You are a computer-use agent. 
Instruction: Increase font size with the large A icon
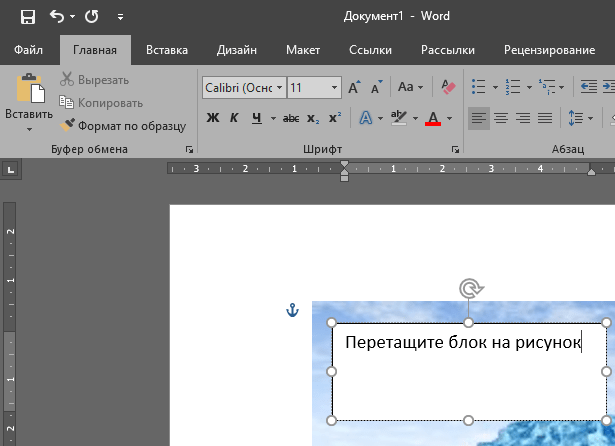354,88
